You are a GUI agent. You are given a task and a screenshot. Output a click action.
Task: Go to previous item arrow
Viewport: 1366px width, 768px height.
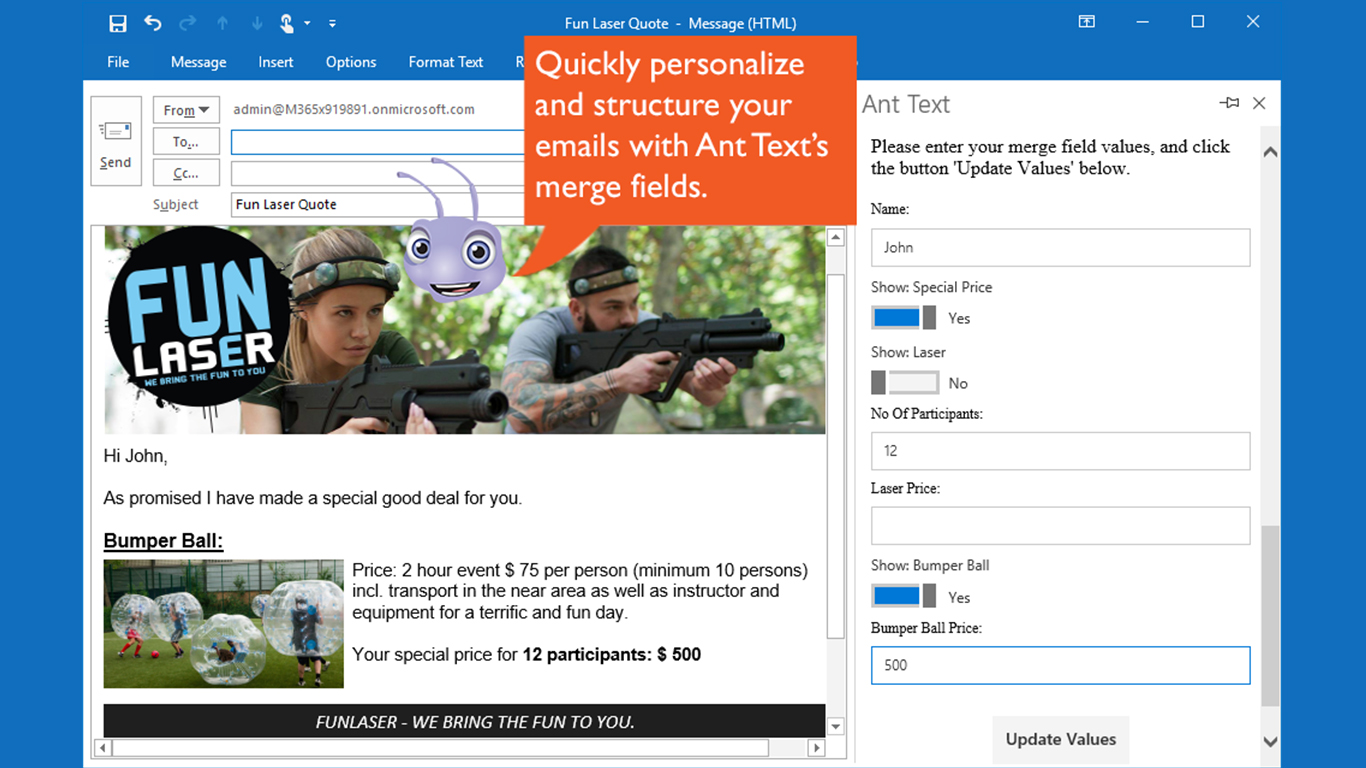point(223,23)
